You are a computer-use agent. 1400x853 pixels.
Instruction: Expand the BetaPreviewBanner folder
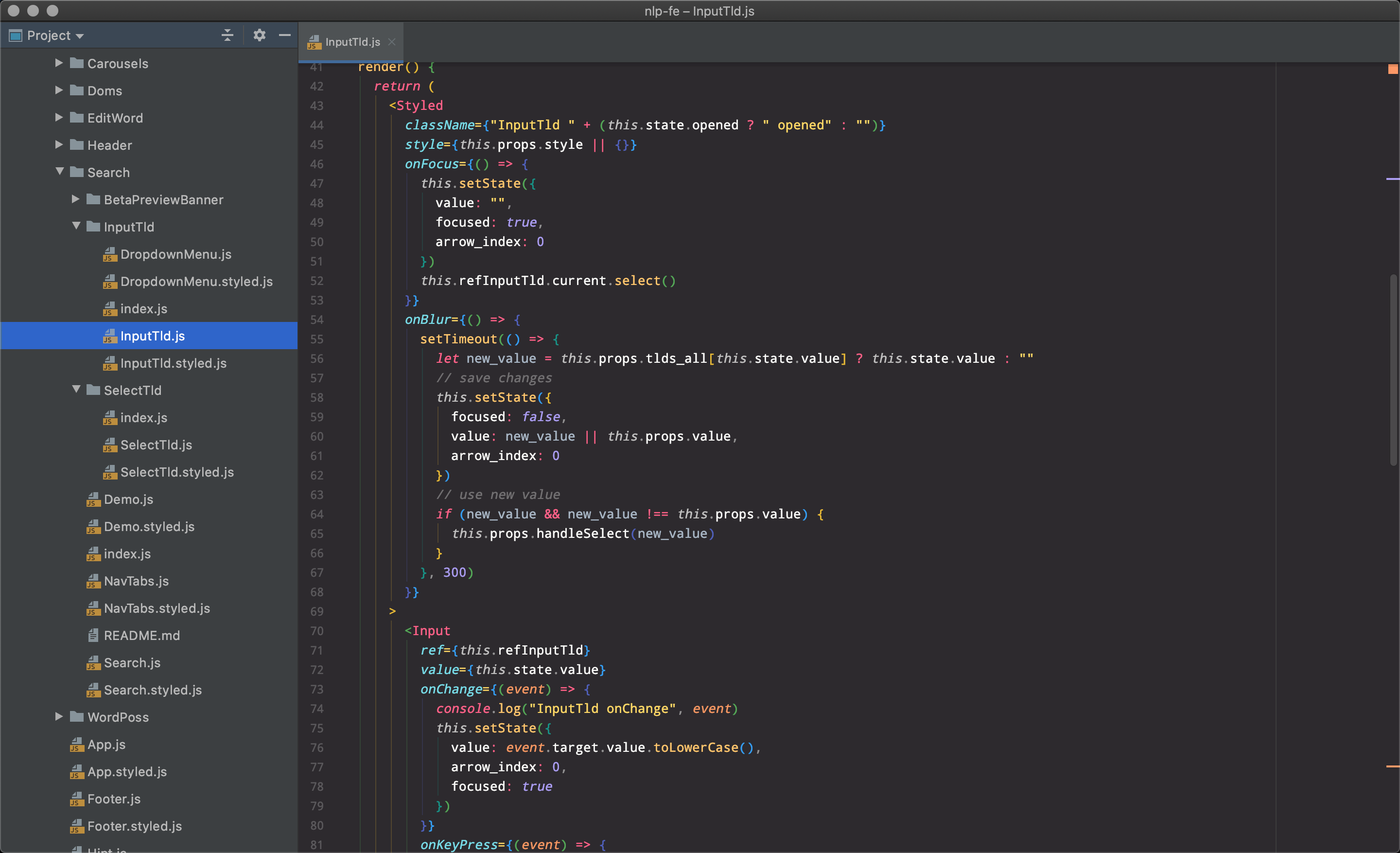(75, 199)
